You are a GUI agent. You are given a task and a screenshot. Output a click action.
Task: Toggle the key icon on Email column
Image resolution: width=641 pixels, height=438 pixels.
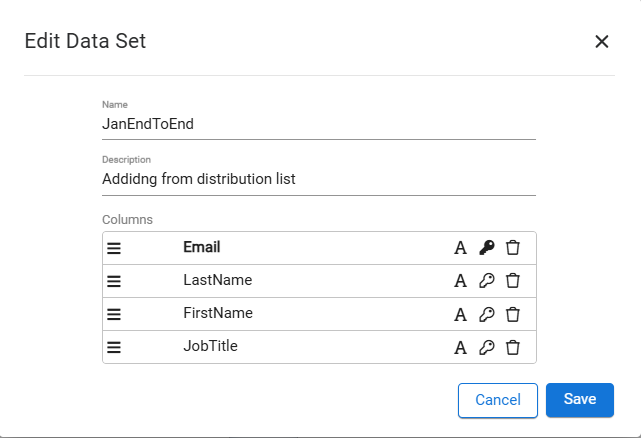pyautogui.click(x=487, y=248)
